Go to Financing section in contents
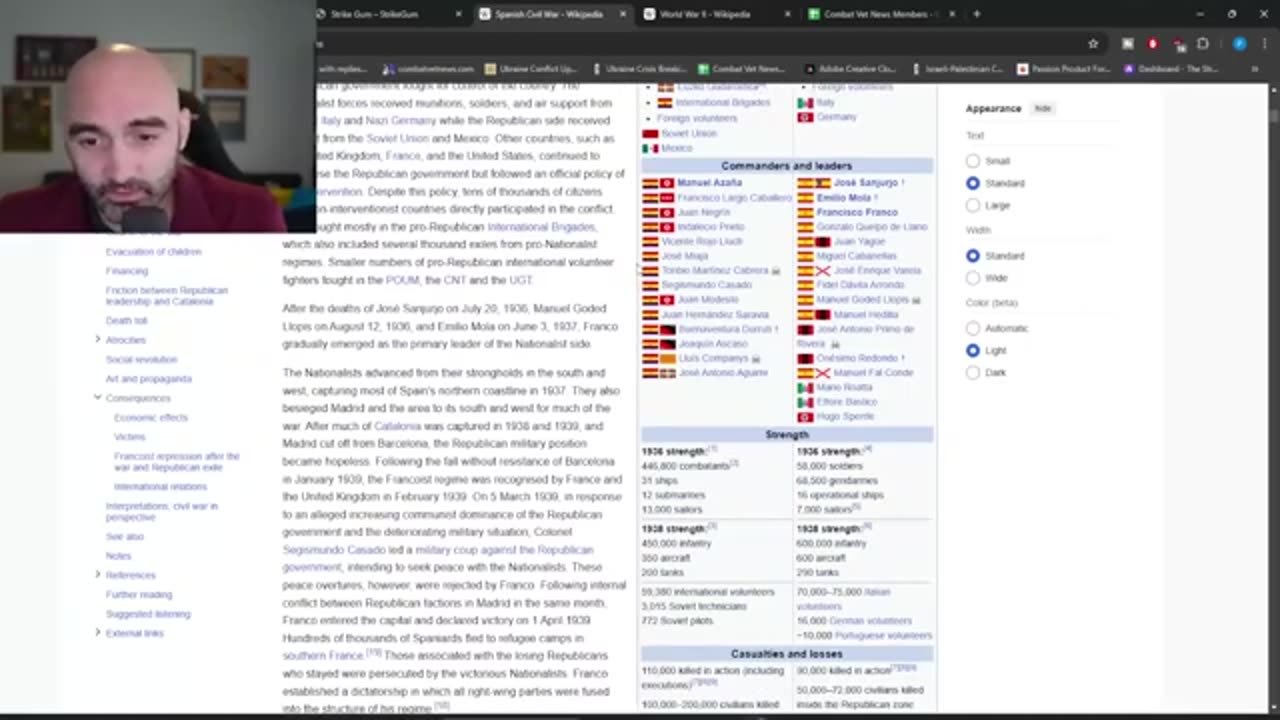This screenshot has height=720, width=1280. click(x=127, y=271)
